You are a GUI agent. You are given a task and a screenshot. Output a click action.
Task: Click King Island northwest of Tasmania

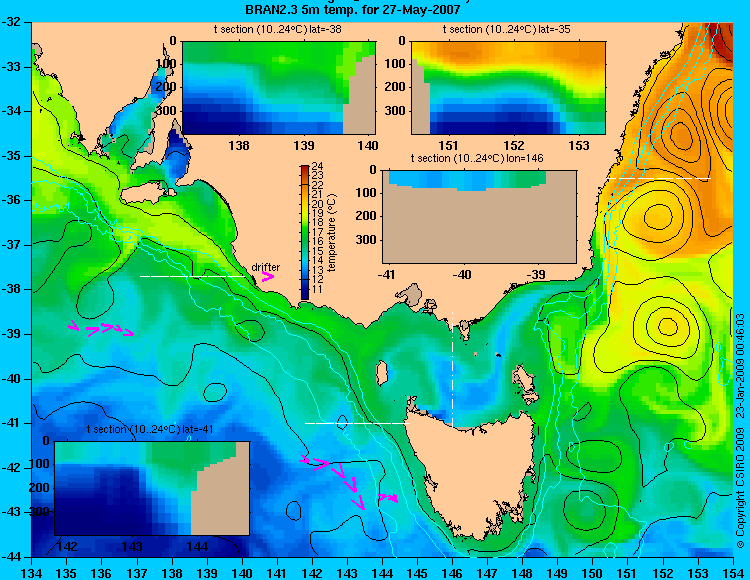tap(382, 373)
